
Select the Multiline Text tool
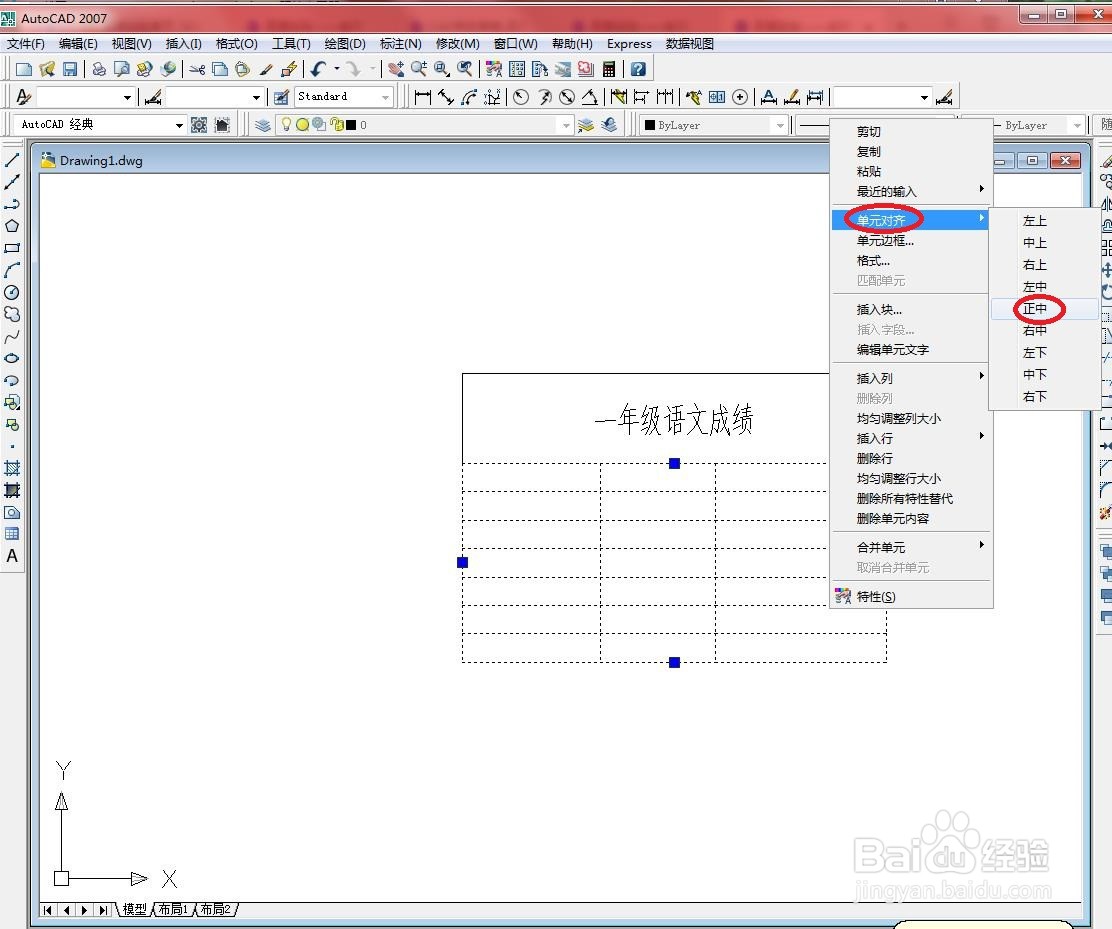point(12,556)
